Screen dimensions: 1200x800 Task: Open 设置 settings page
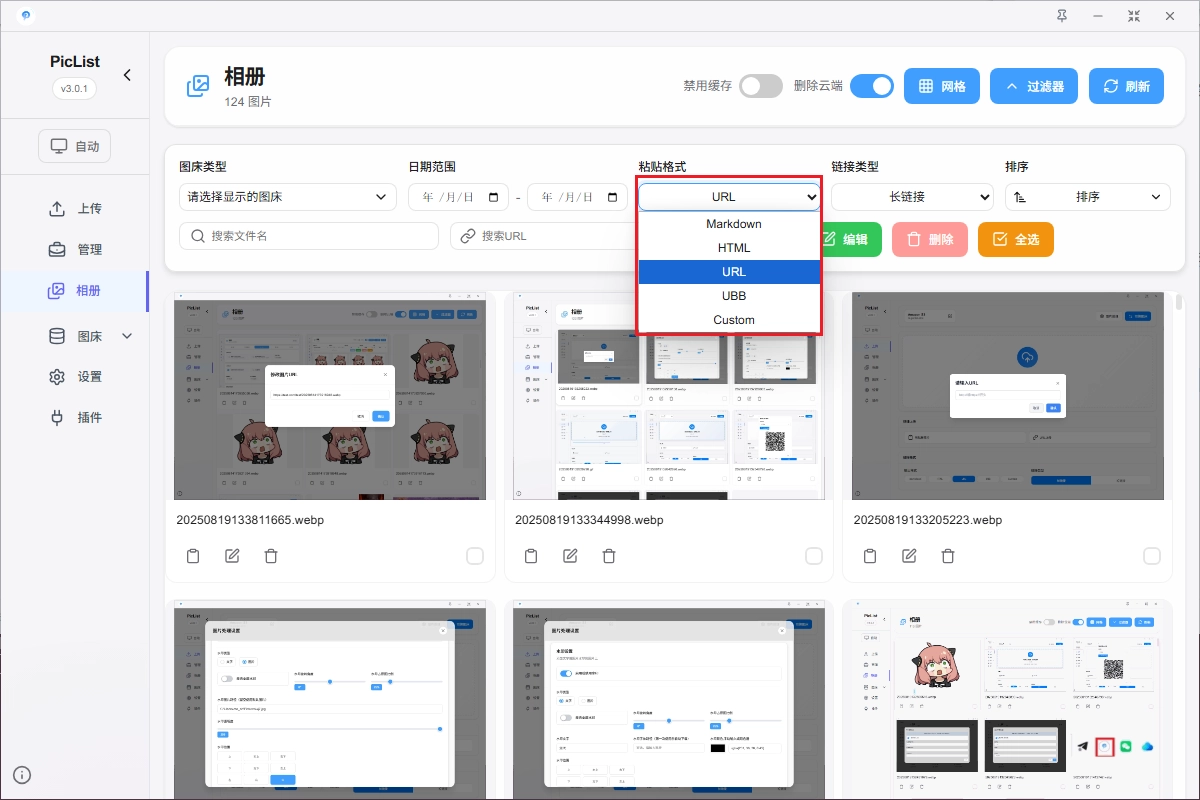[74, 377]
